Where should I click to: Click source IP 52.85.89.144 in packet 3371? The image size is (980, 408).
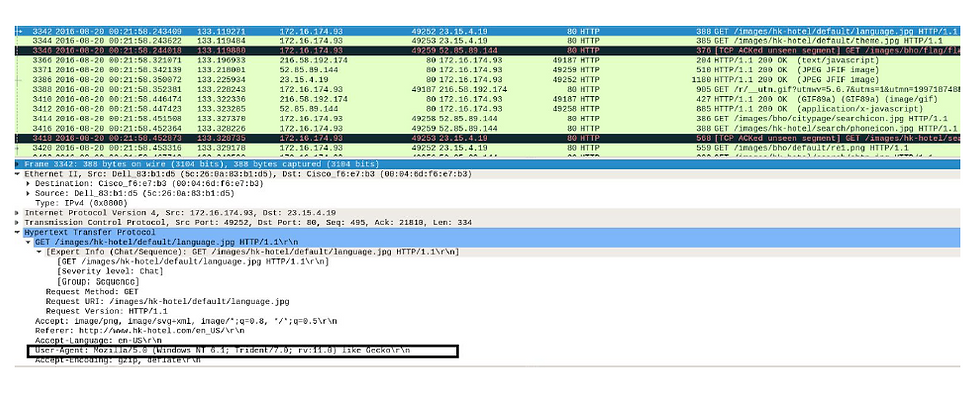[310, 70]
